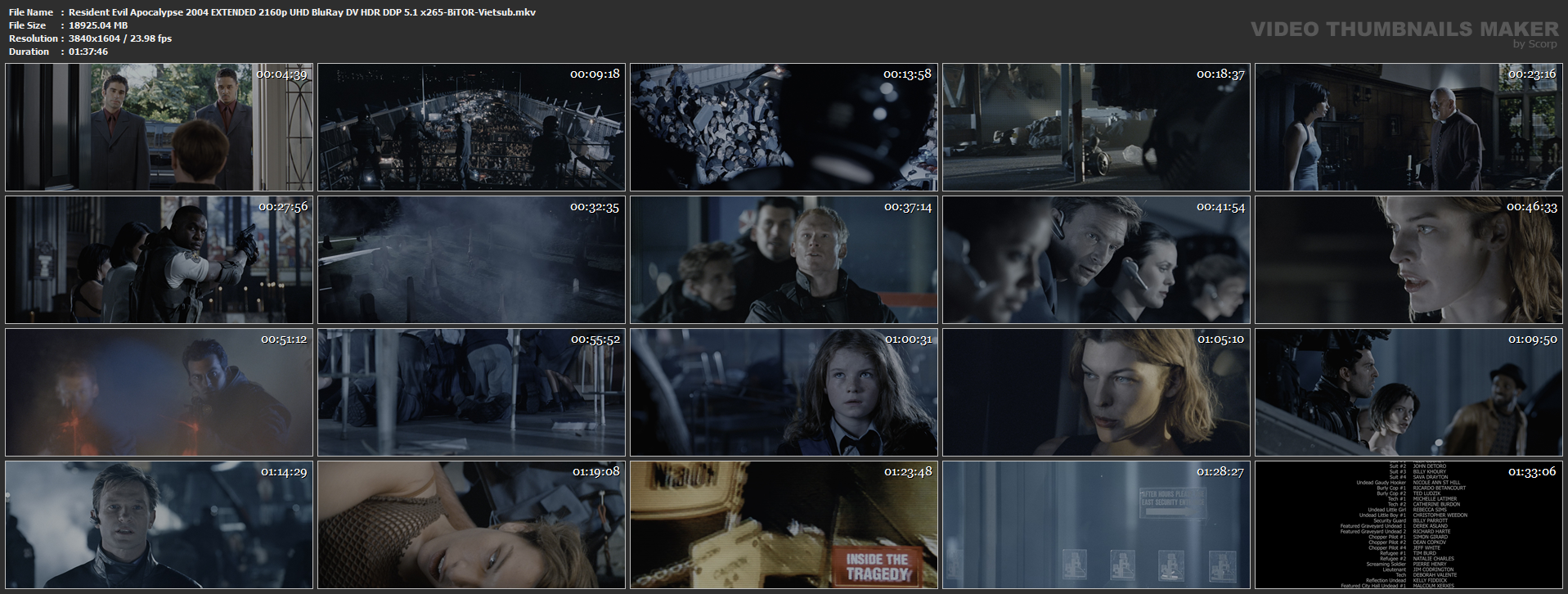Open the thumbnail at 00:41:54

tap(1096, 259)
